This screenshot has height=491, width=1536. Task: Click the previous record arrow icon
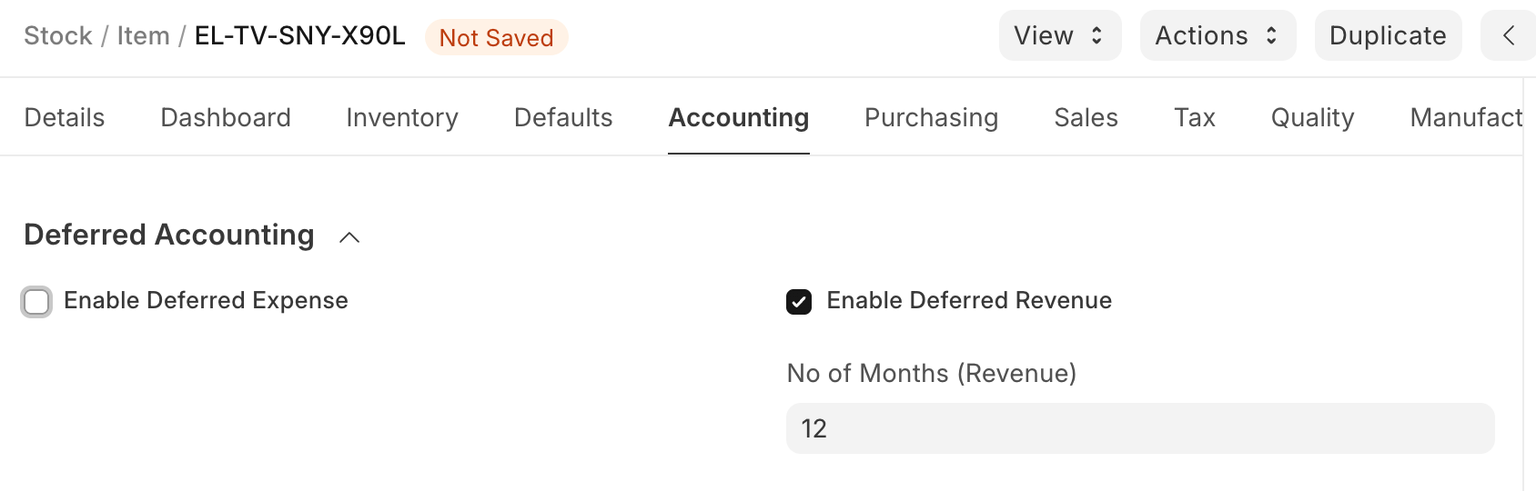pyautogui.click(x=1509, y=36)
